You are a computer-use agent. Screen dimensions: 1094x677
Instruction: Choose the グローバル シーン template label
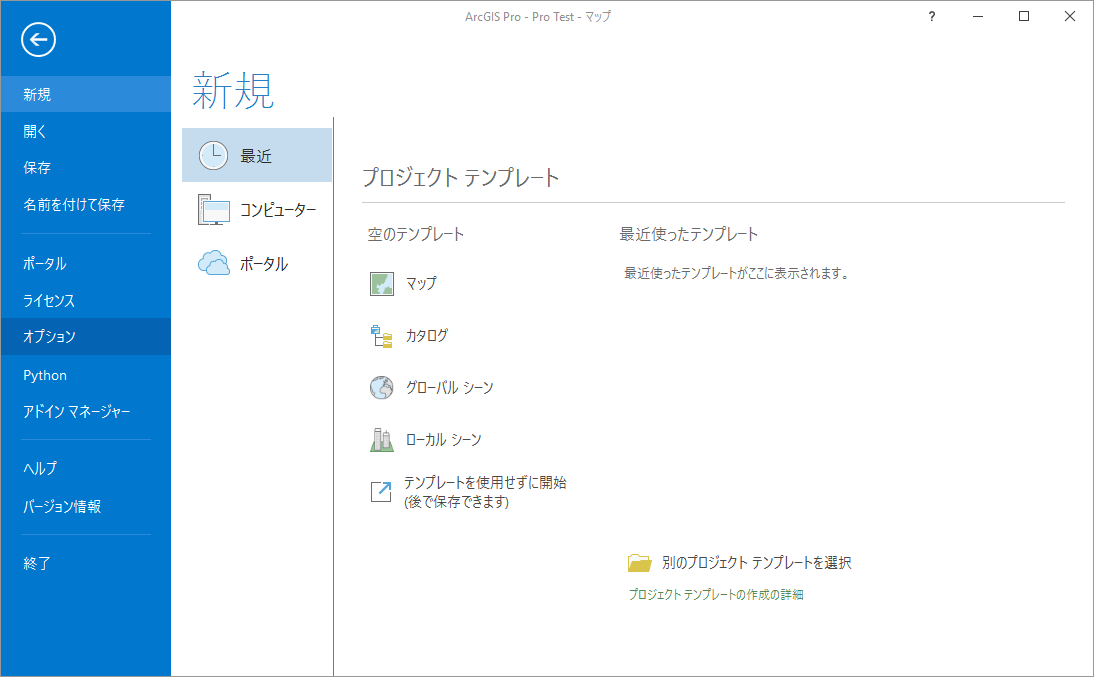coord(449,387)
